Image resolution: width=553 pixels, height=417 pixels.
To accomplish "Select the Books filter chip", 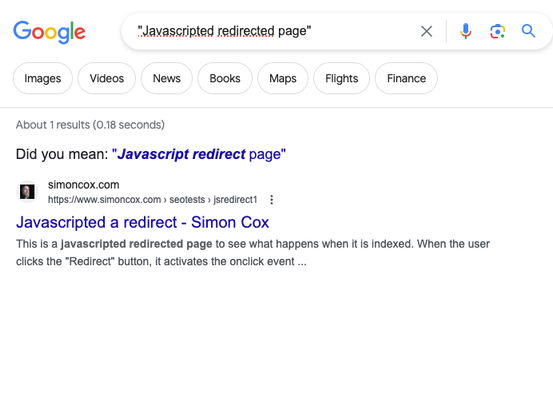I will [225, 78].
